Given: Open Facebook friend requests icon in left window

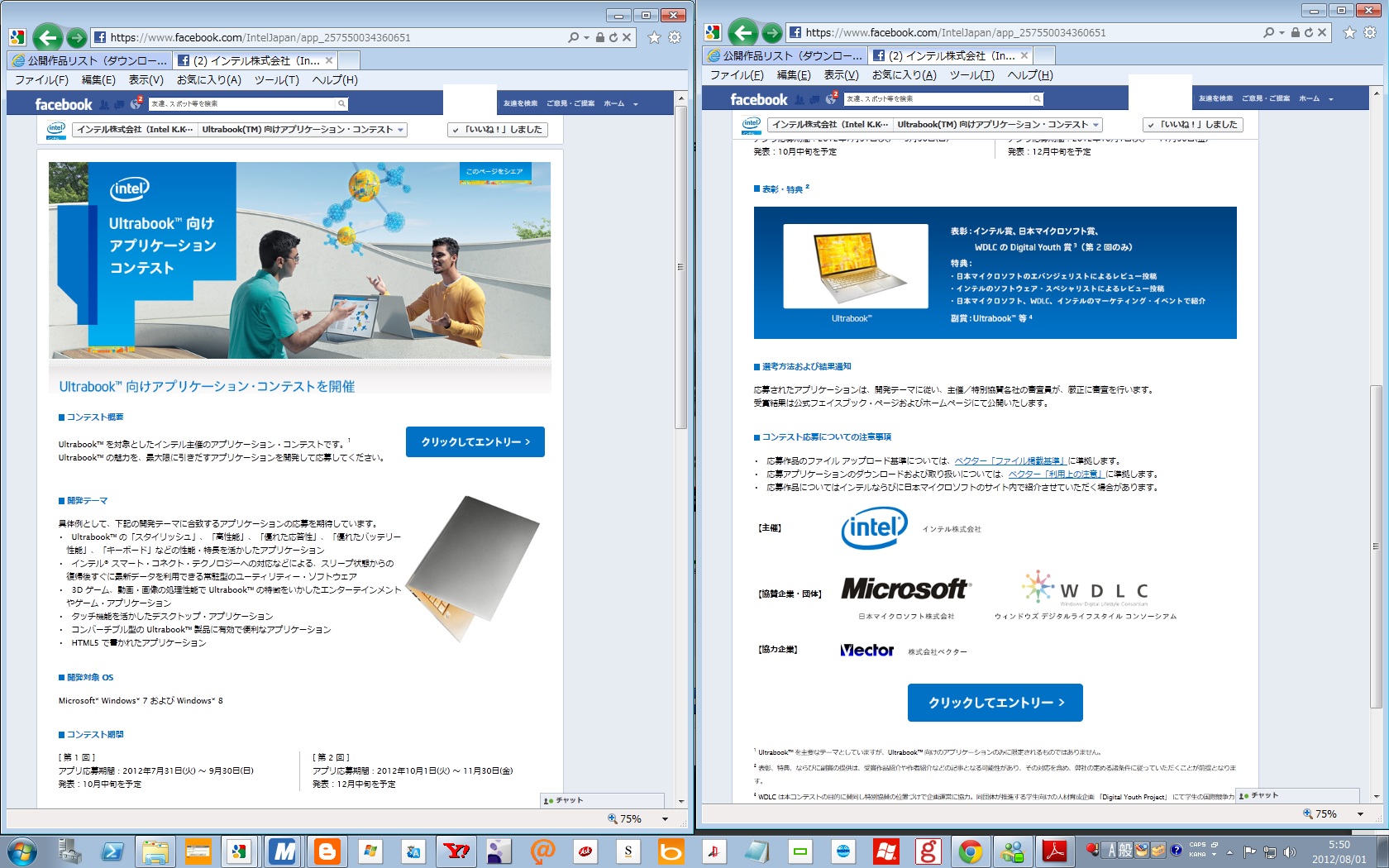Looking at the screenshot, I should tap(104, 104).
